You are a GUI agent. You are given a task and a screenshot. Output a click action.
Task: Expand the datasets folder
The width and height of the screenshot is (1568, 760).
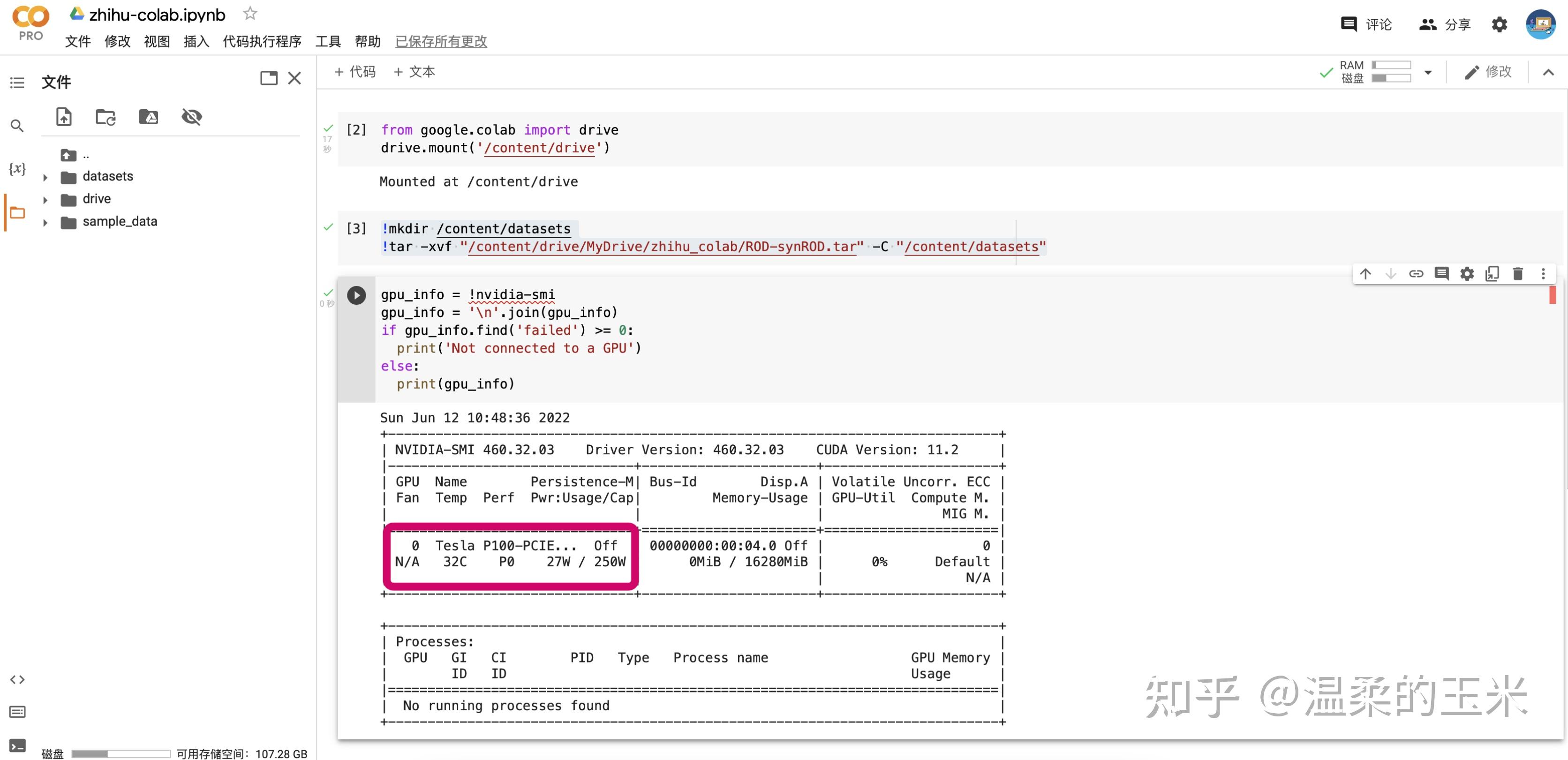pos(45,177)
